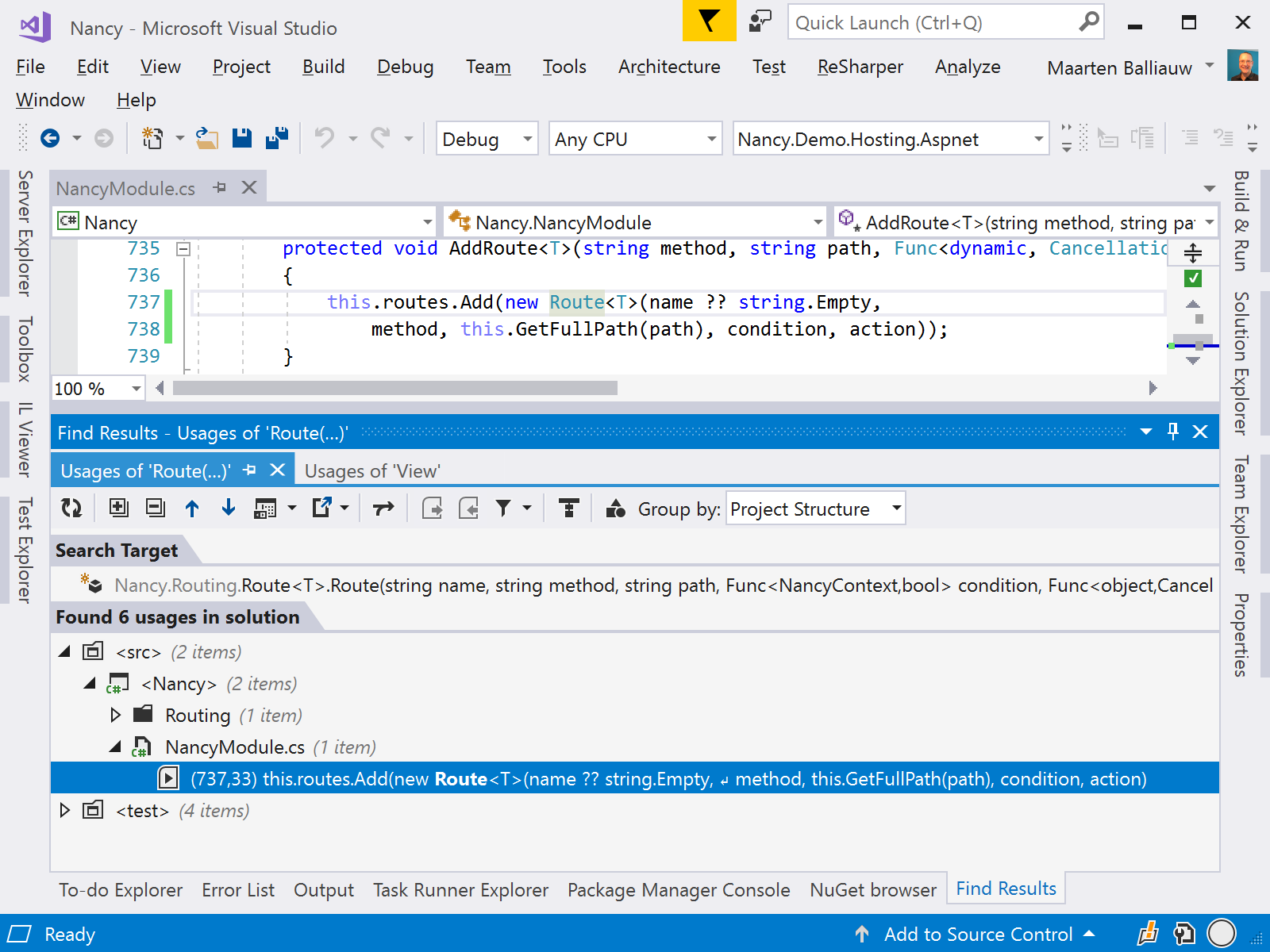Toggle auto hide pin on Find Results
Image resolution: width=1270 pixels, height=952 pixels.
point(1173,432)
